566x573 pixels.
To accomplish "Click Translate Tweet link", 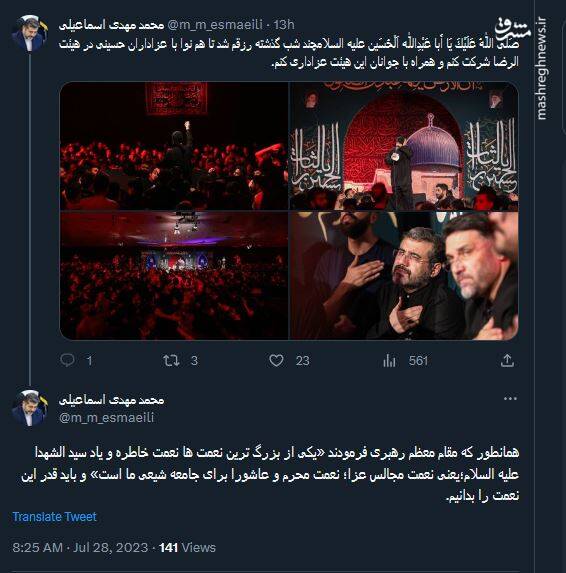I will point(54,517).
